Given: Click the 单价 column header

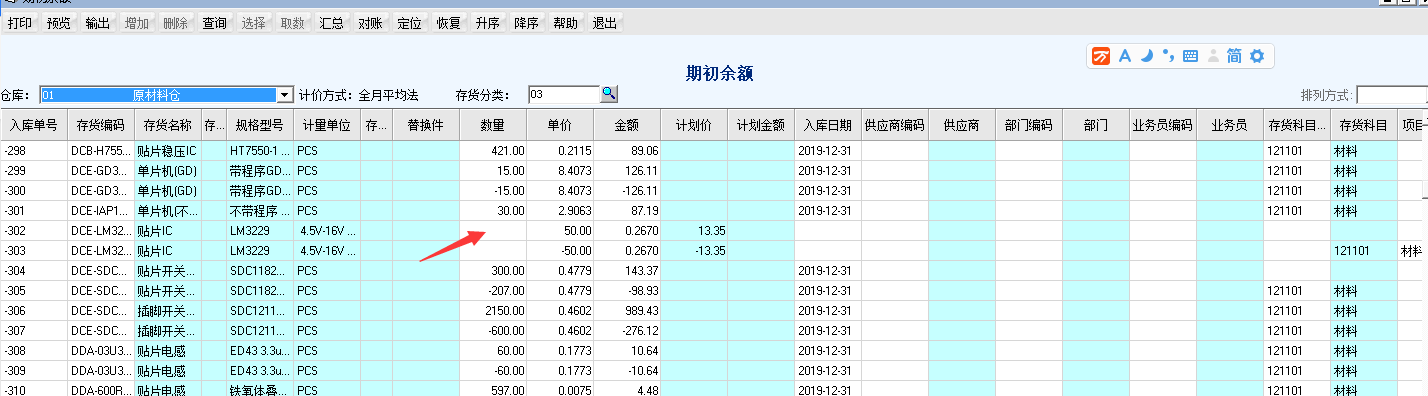Looking at the screenshot, I should tap(560, 125).
